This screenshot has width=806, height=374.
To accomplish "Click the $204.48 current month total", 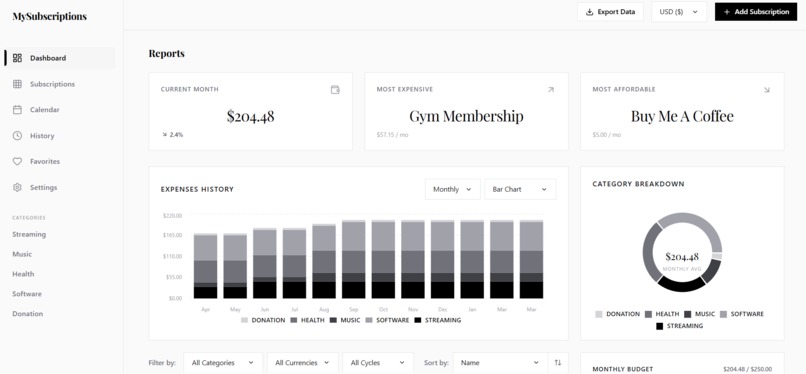I will 250,117.
